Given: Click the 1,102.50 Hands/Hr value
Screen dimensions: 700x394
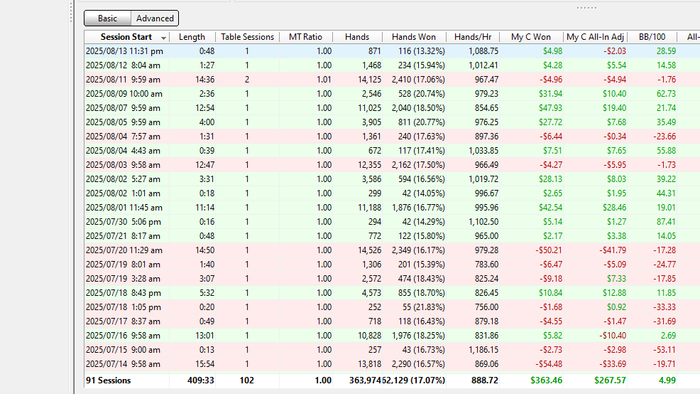Looking at the screenshot, I should [x=483, y=223].
